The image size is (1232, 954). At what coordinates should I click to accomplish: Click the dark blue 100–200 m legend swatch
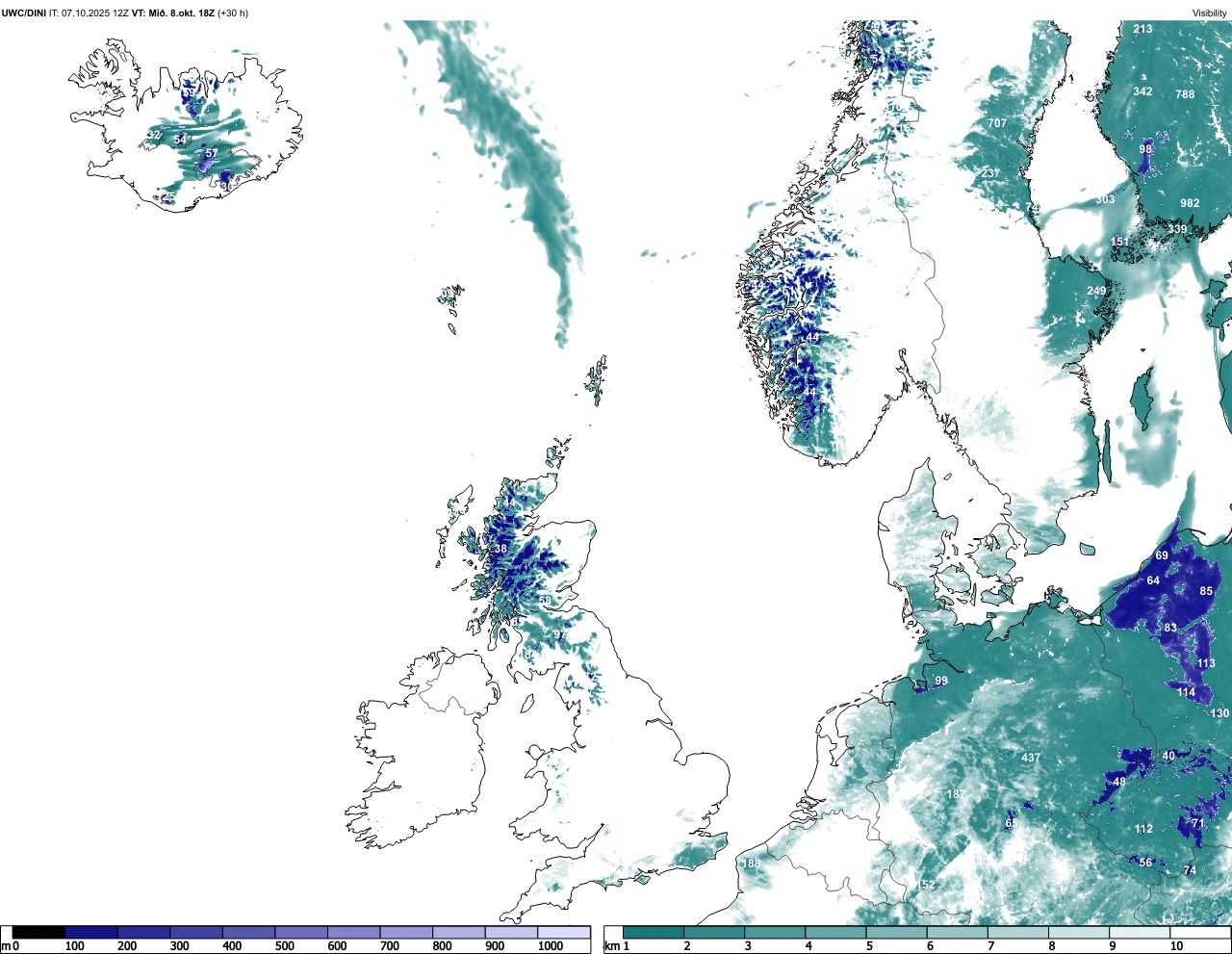[91, 932]
